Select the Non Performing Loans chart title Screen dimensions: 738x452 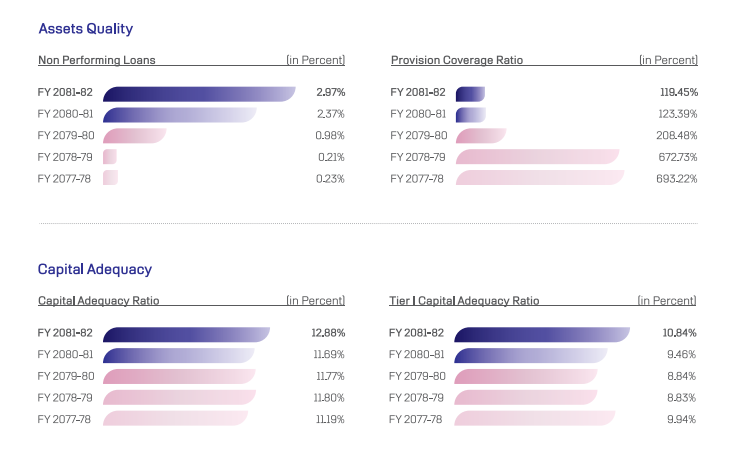[96, 60]
